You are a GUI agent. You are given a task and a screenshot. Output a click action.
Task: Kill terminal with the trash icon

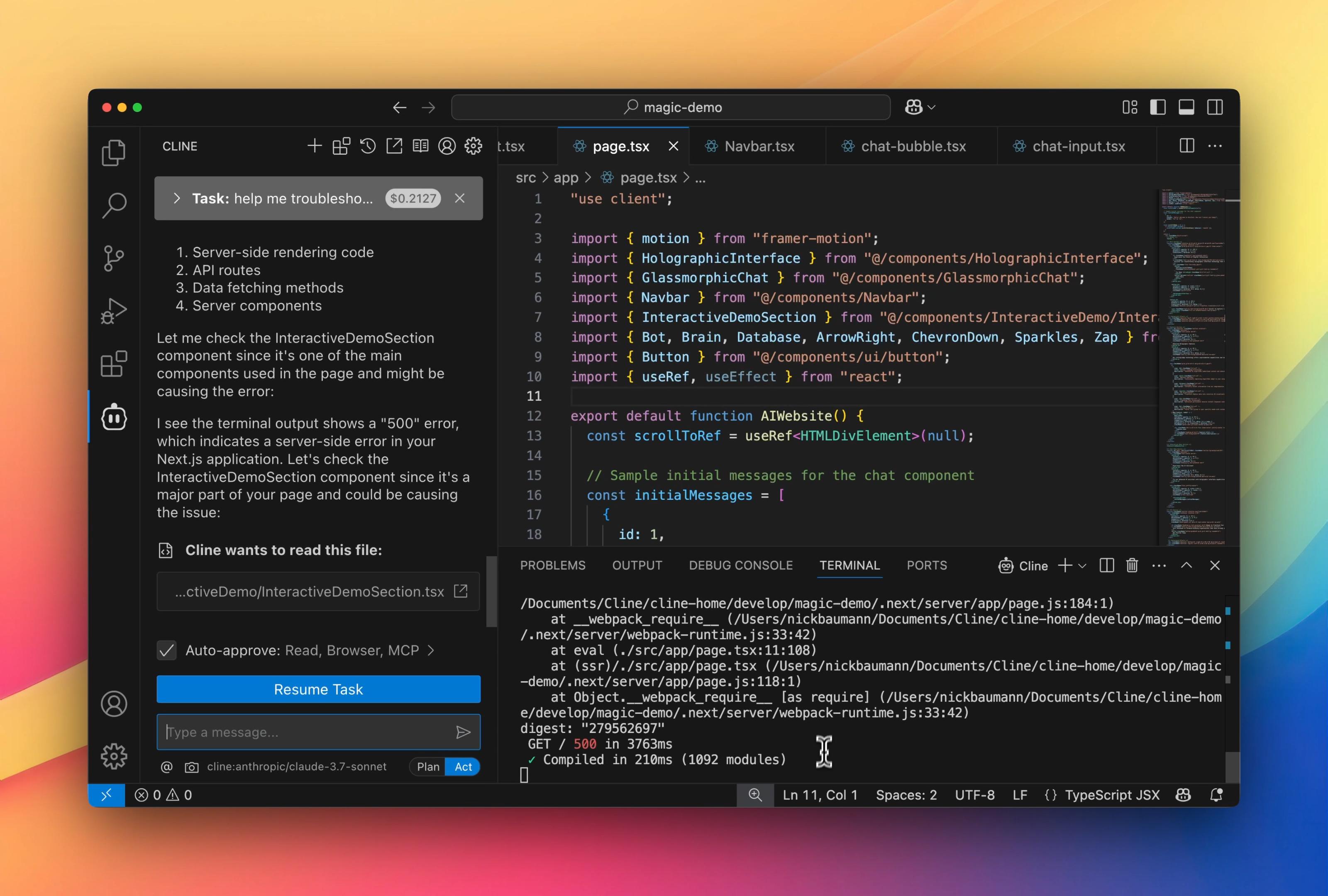coord(1131,565)
